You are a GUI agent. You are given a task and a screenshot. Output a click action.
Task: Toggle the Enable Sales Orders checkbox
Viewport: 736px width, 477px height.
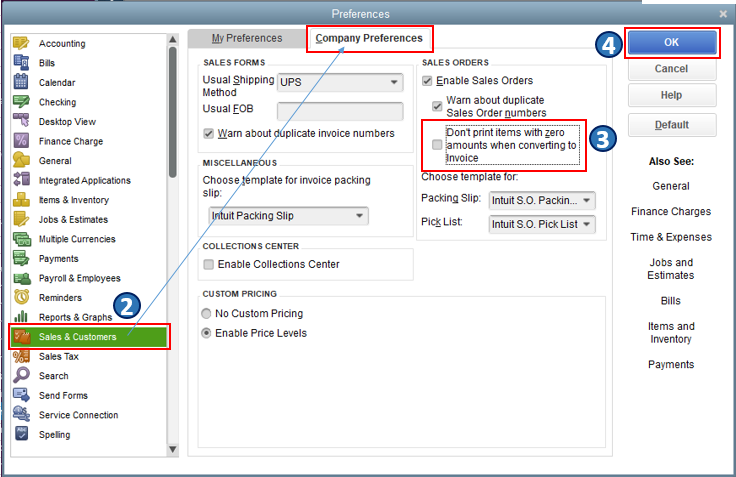[x=427, y=81]
